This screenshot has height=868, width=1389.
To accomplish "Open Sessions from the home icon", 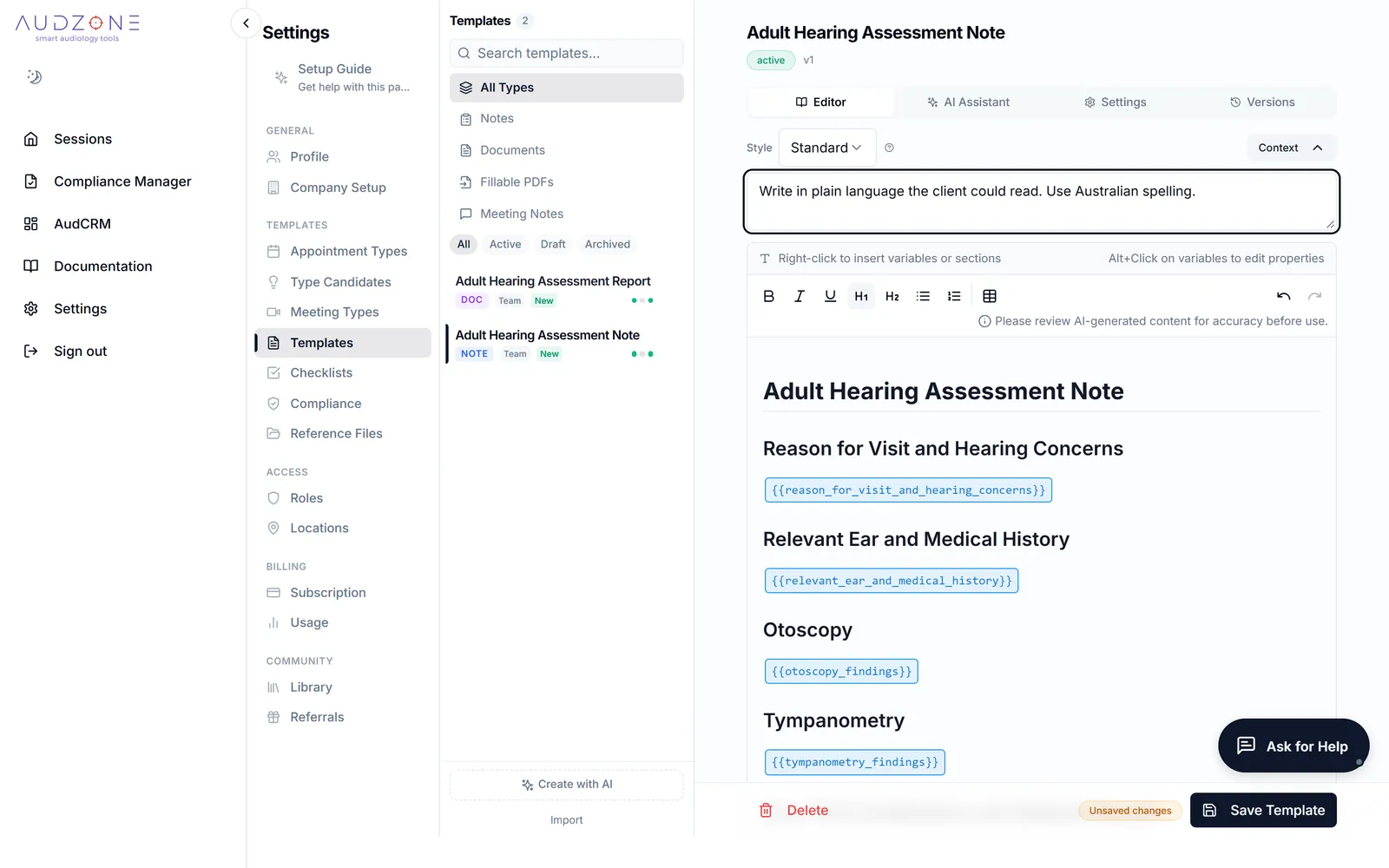I will 31,139.
